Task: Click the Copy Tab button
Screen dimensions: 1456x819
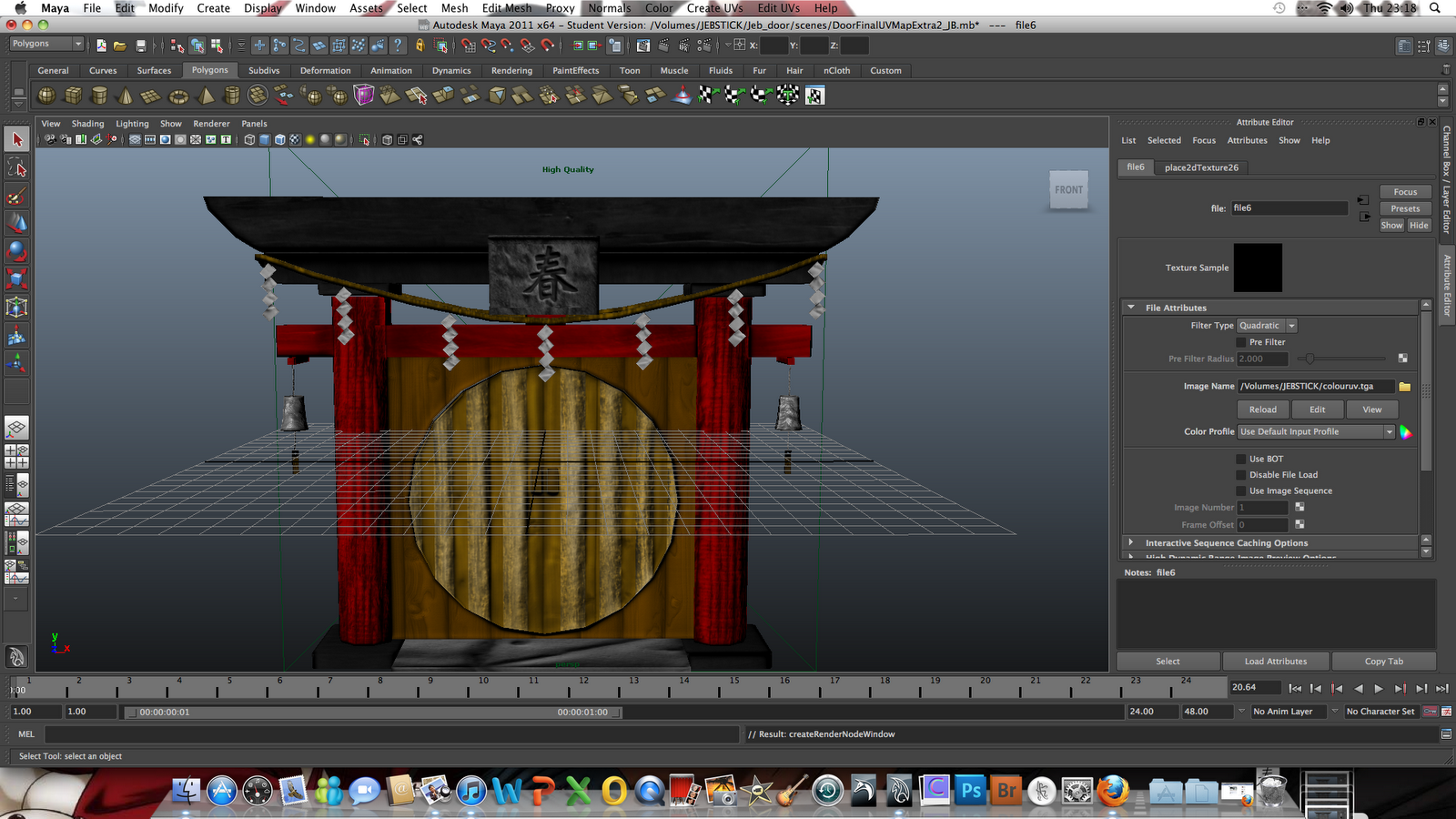Action: [1383, 662]
